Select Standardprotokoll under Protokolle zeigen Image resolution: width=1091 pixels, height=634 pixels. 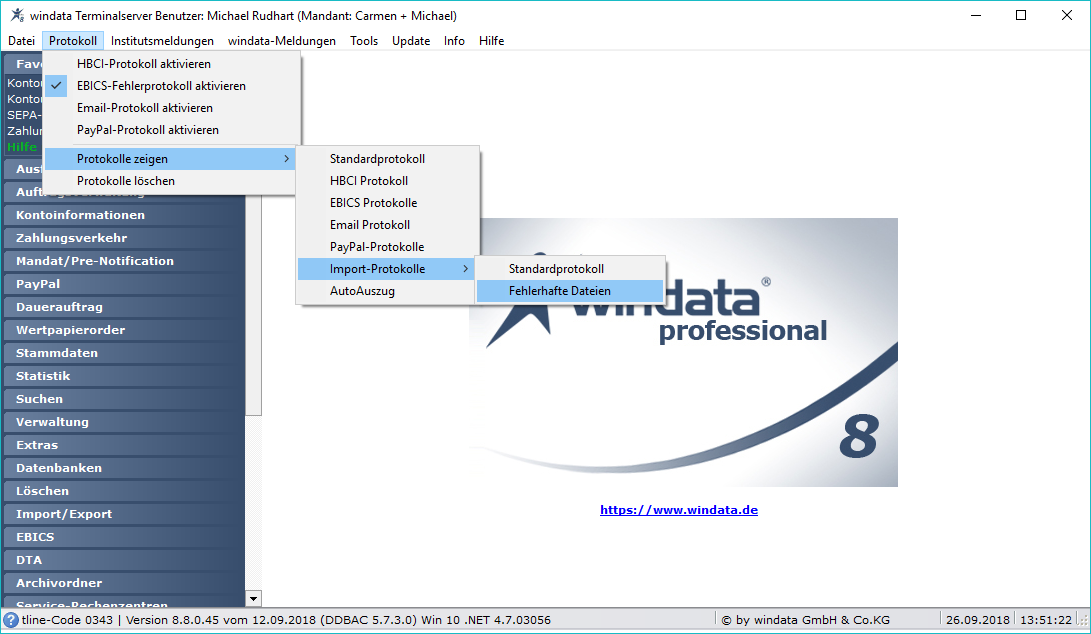(x=386, y=159)
